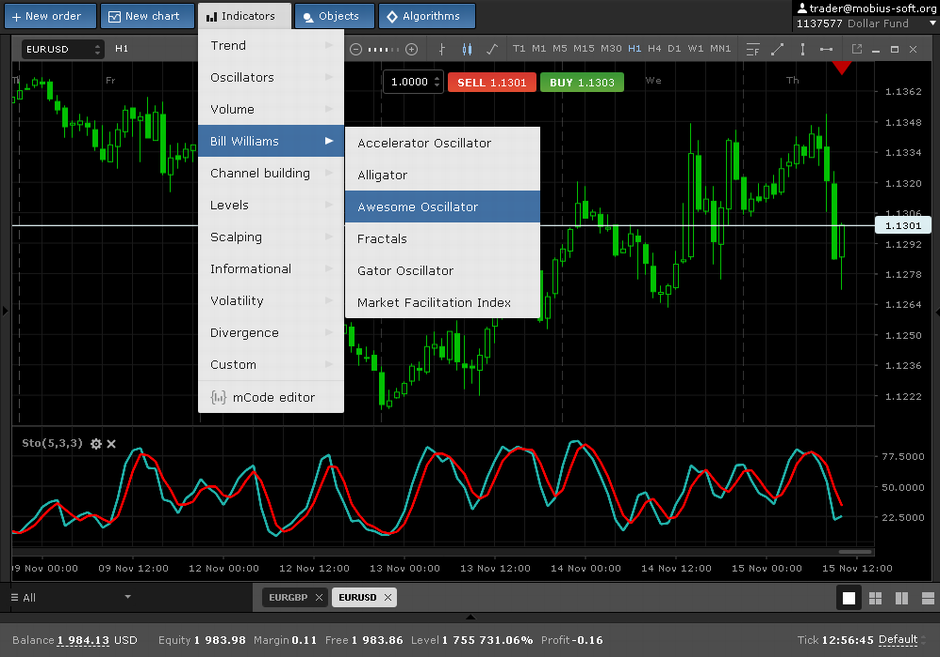940x657 pixels.
Task: Expand the Trend indicators submenu
Action: pyautogui.click(x=271, y=46)
